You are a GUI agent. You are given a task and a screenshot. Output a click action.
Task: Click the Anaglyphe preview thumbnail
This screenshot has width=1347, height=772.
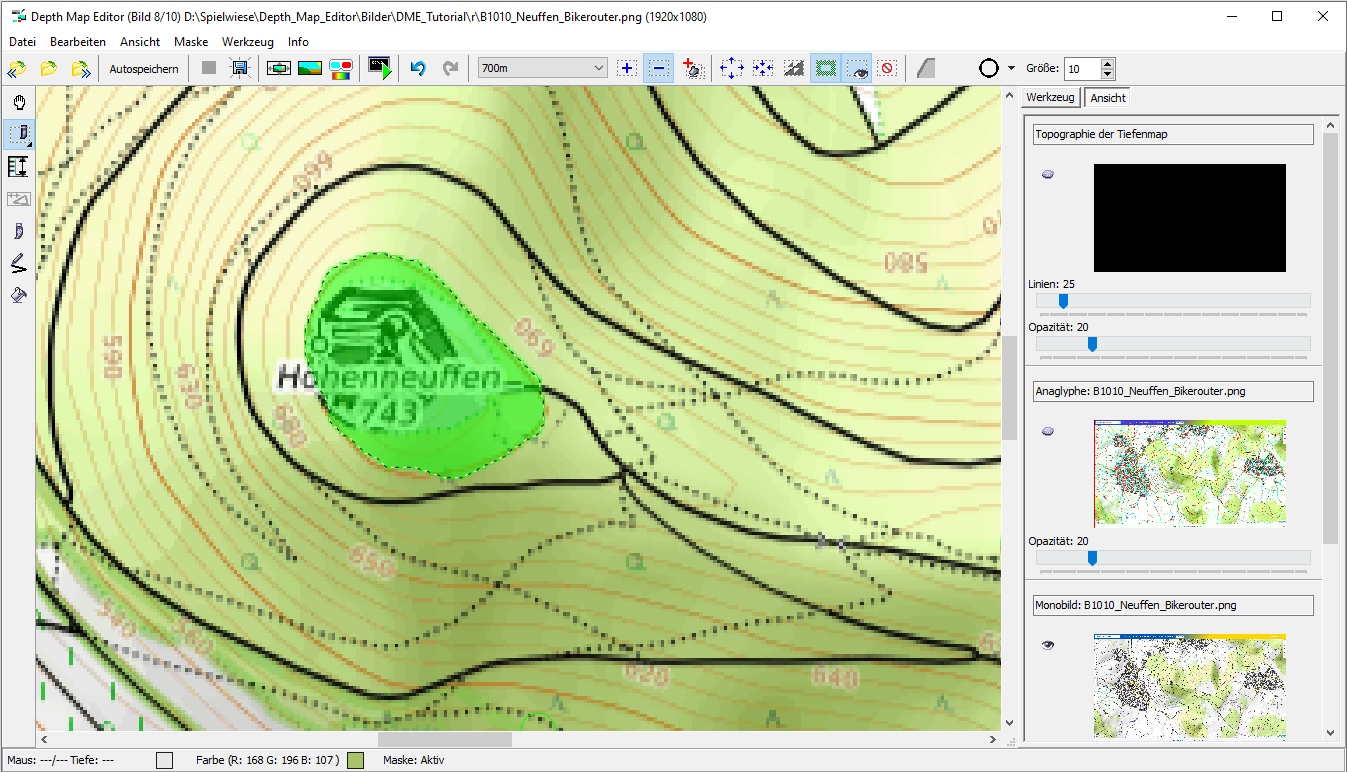pyautogui.click(x=1190, y=473)
